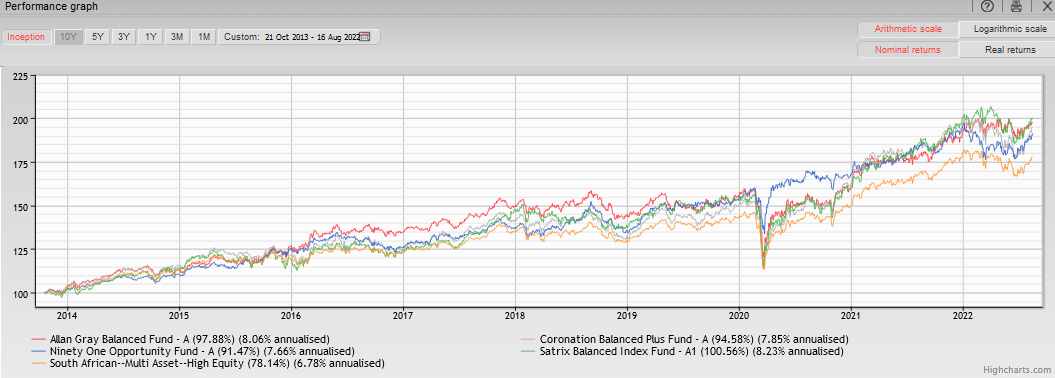
Task: Click the 225 y-axis label
Action: (20, 76)
